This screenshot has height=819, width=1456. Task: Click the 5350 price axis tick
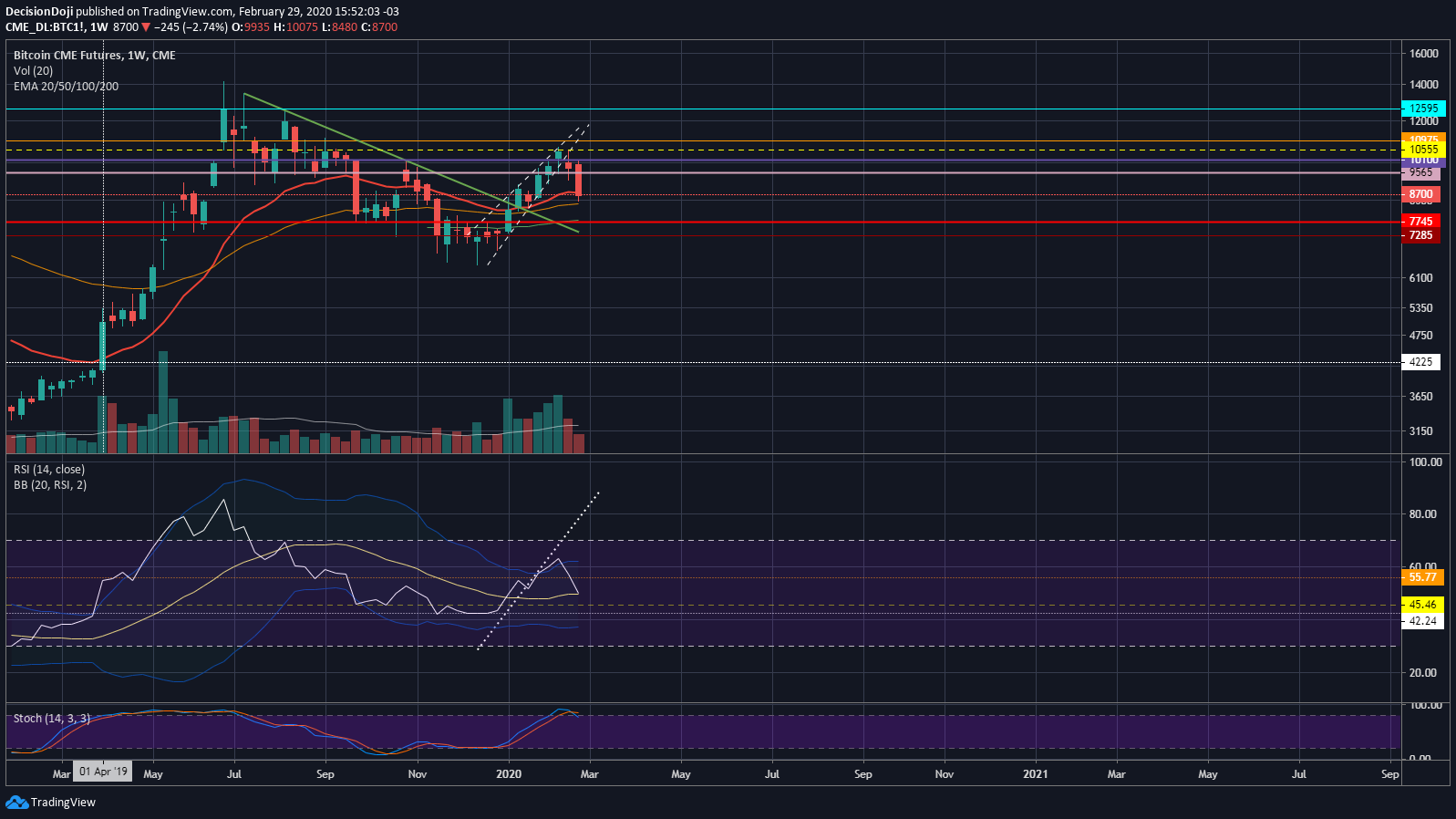coord(1420,308)
